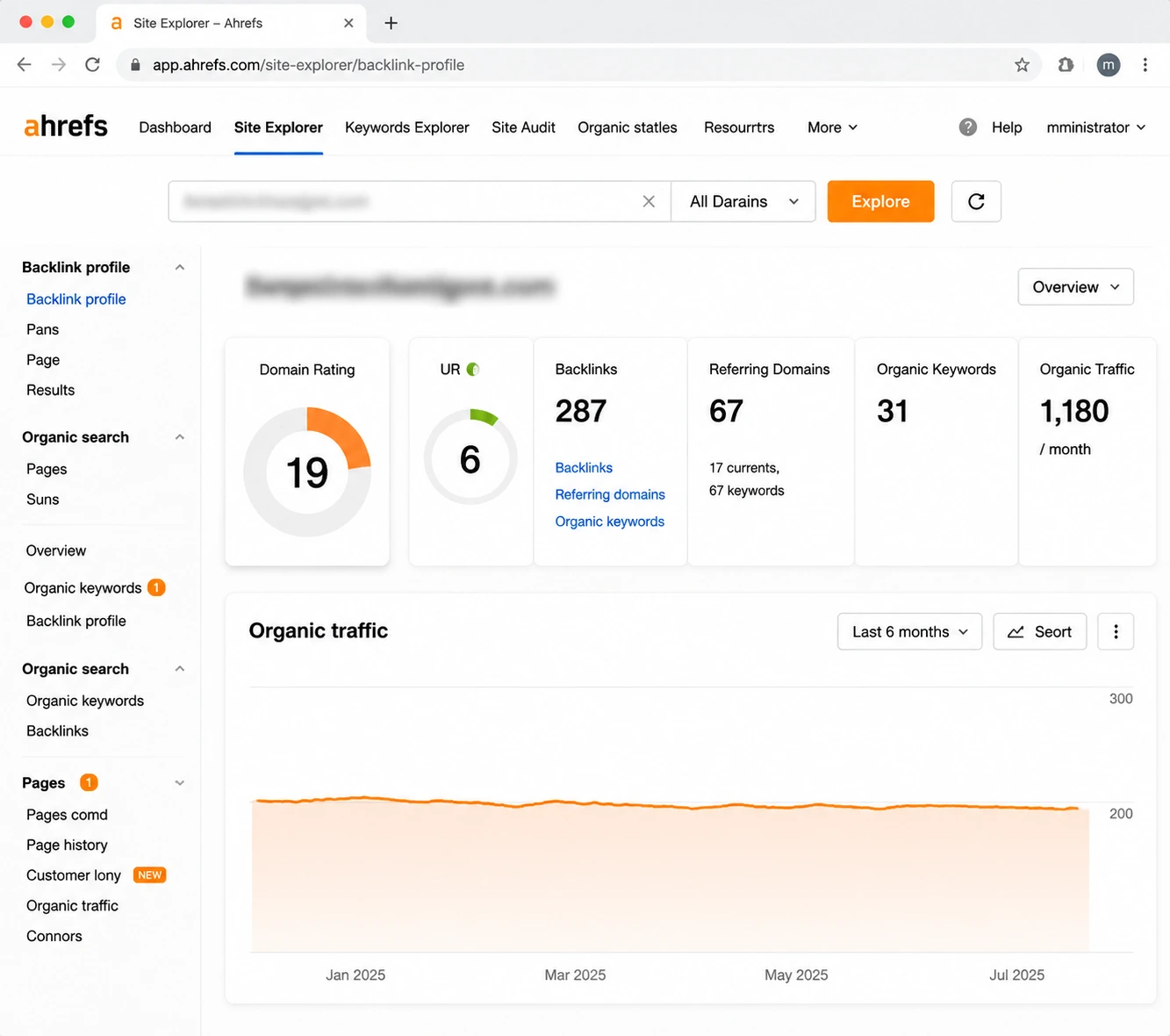
Task: Select the Site Explorer – Ahrefs browser tab
Action: point(231,23)
